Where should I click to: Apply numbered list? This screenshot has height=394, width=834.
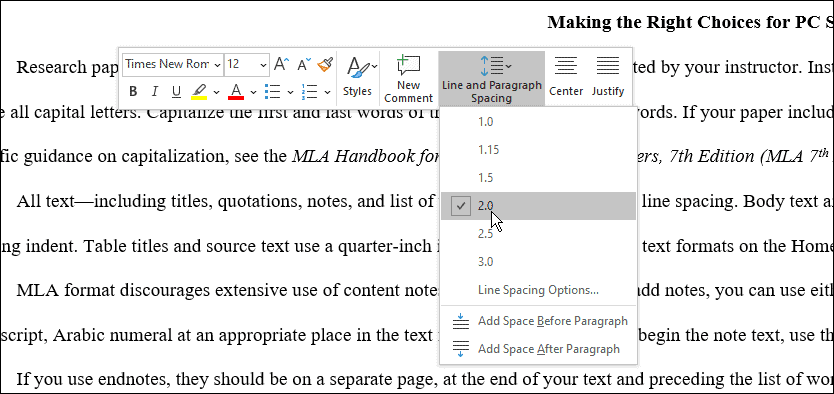pyautogui.click(x=310, y=92)
